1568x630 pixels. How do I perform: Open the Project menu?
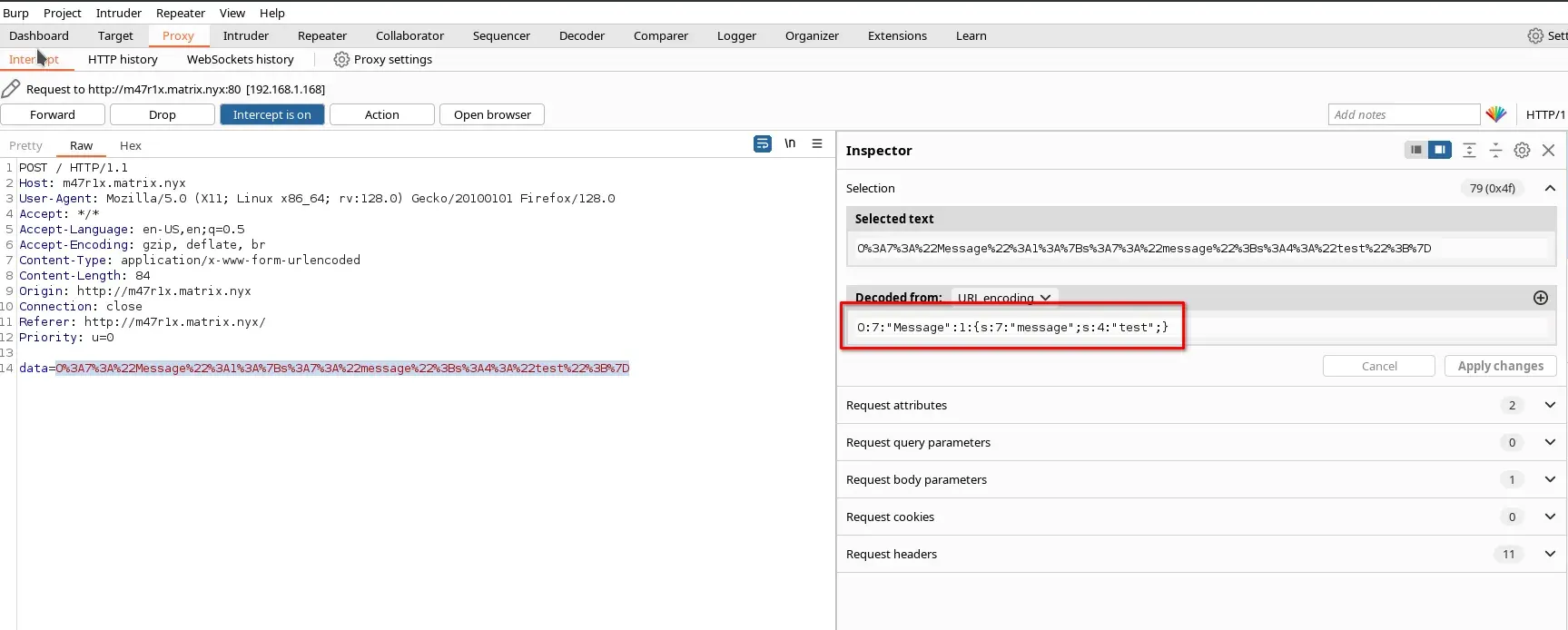click(63, 13)
